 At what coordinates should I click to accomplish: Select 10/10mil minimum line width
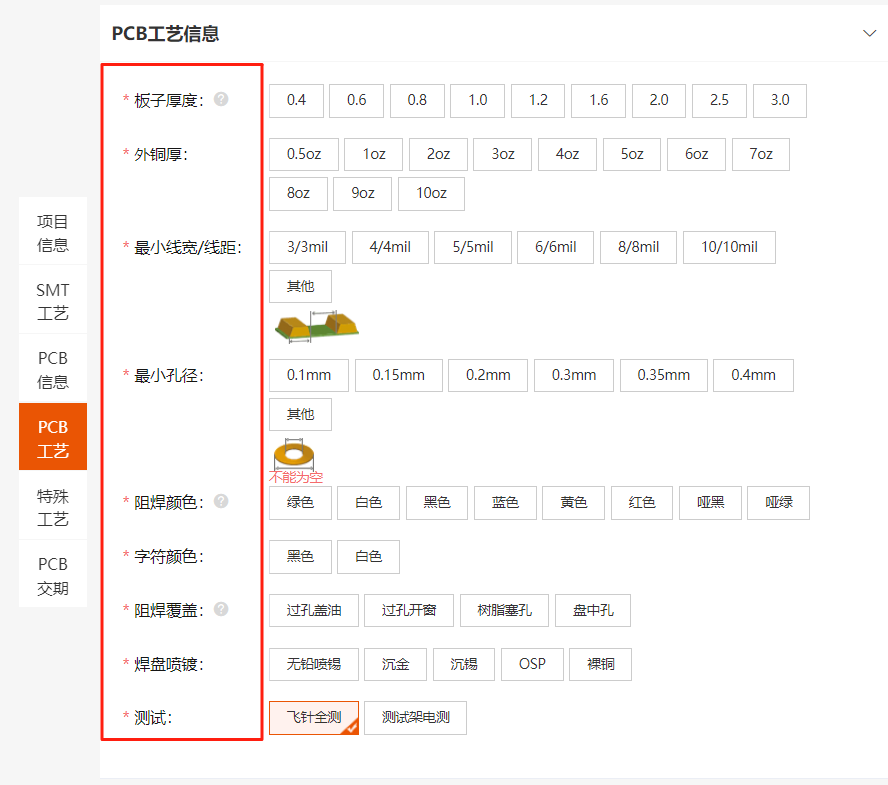[x=729, y=248]
